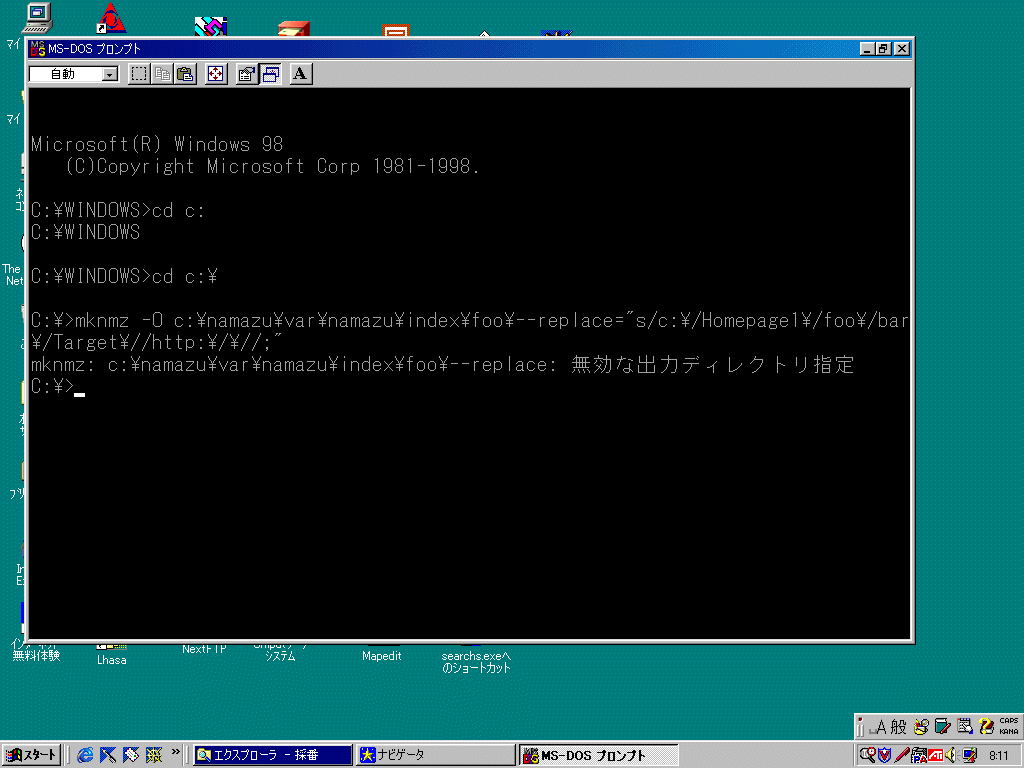This screenshot has width=1024, height=768.
Task: Select the システム desktop icon label
Action: 280,656
